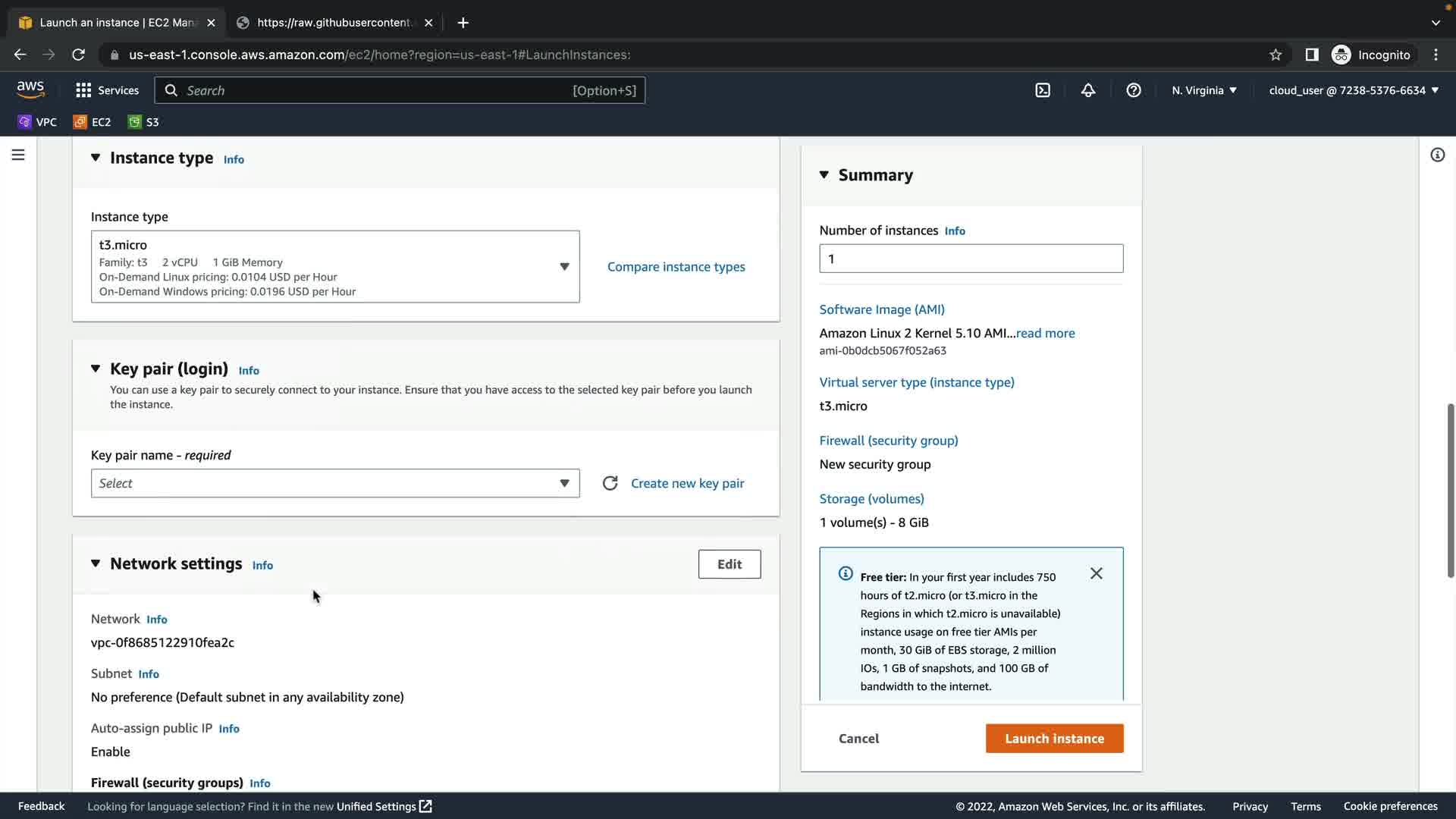Click the S3 shortcut in favorites bar
Image resolution: width=1456 pixels, height=819 pixels.
(144, 122)
